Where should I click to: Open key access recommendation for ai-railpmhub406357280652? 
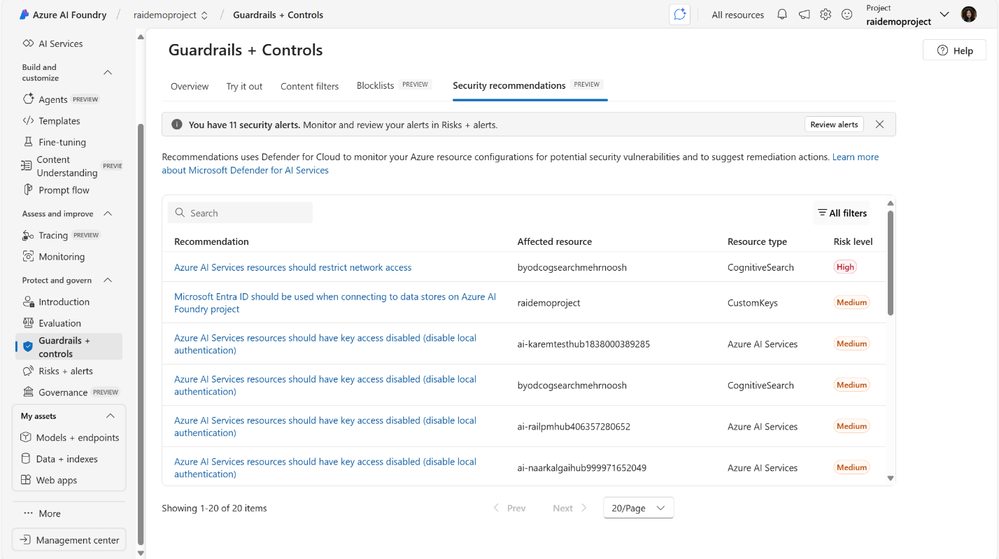pyautogui.click(x=325, y=426)
